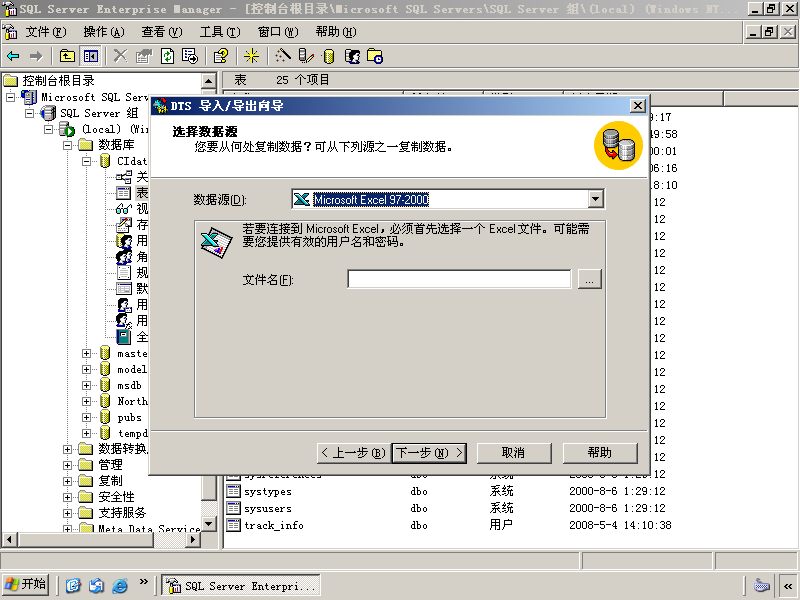This screenshot has height=600, width=800.
Task: Click the Forward arrow toolbar icon
Action: click(36, 56)
